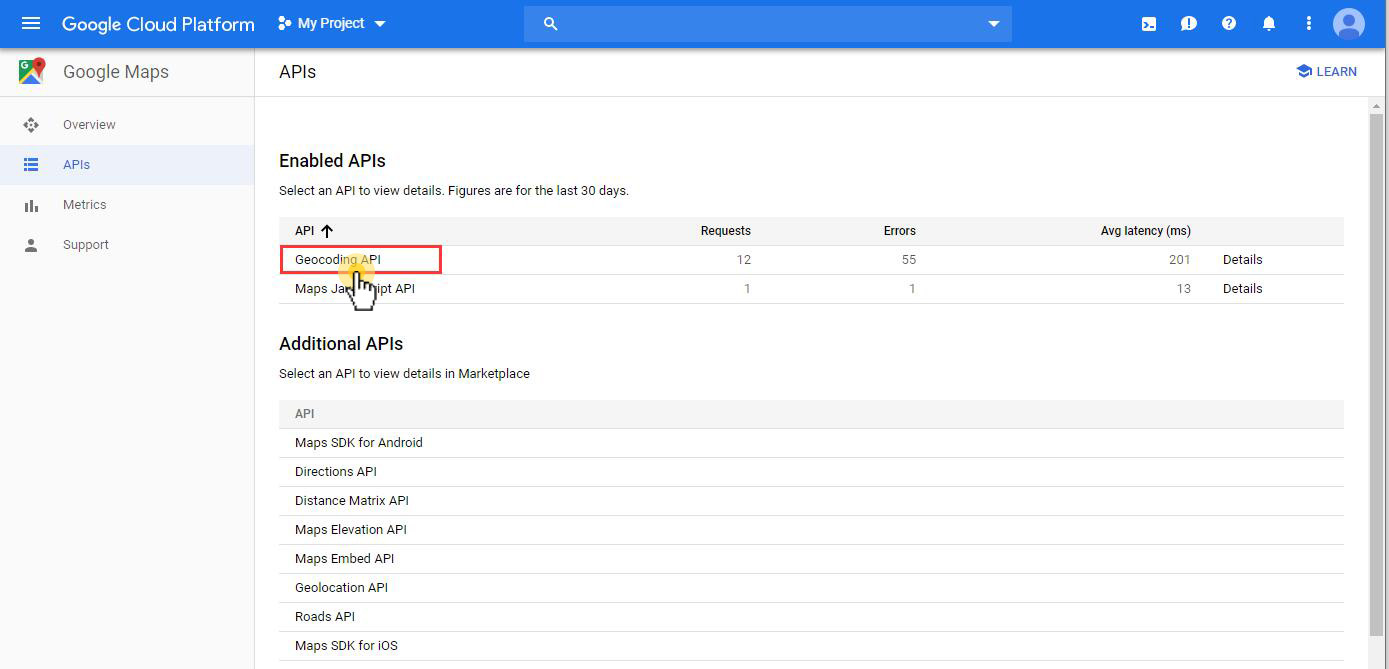The width and height of the screenshot is (1389, 669).
Task: Click Maps JavaScript latency value 13
Action: pyautogui.click(x=1183, y=289)
